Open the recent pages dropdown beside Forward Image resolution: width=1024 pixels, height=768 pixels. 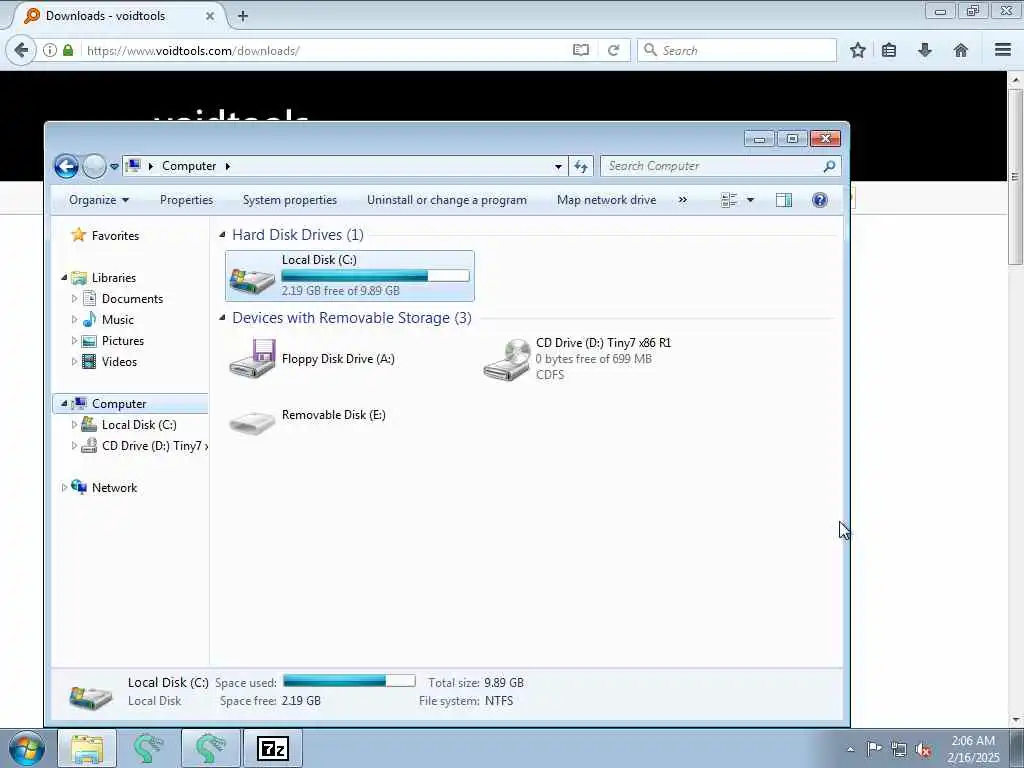tap(114, 167)
